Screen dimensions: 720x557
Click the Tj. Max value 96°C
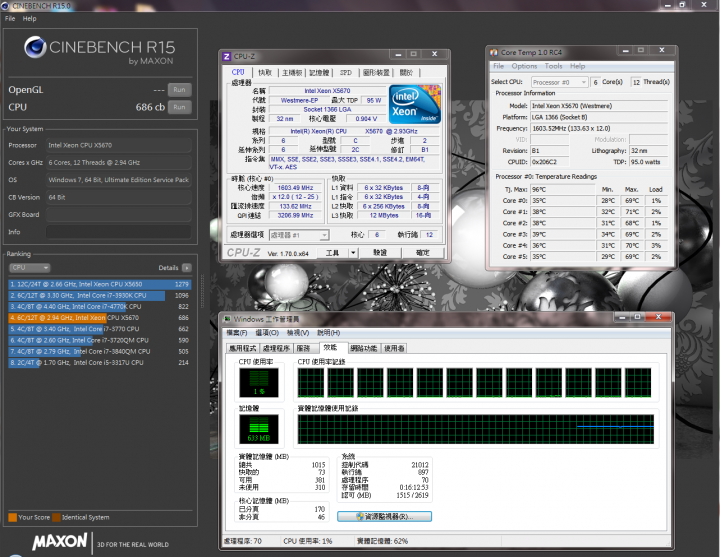(x=562, y=189)
